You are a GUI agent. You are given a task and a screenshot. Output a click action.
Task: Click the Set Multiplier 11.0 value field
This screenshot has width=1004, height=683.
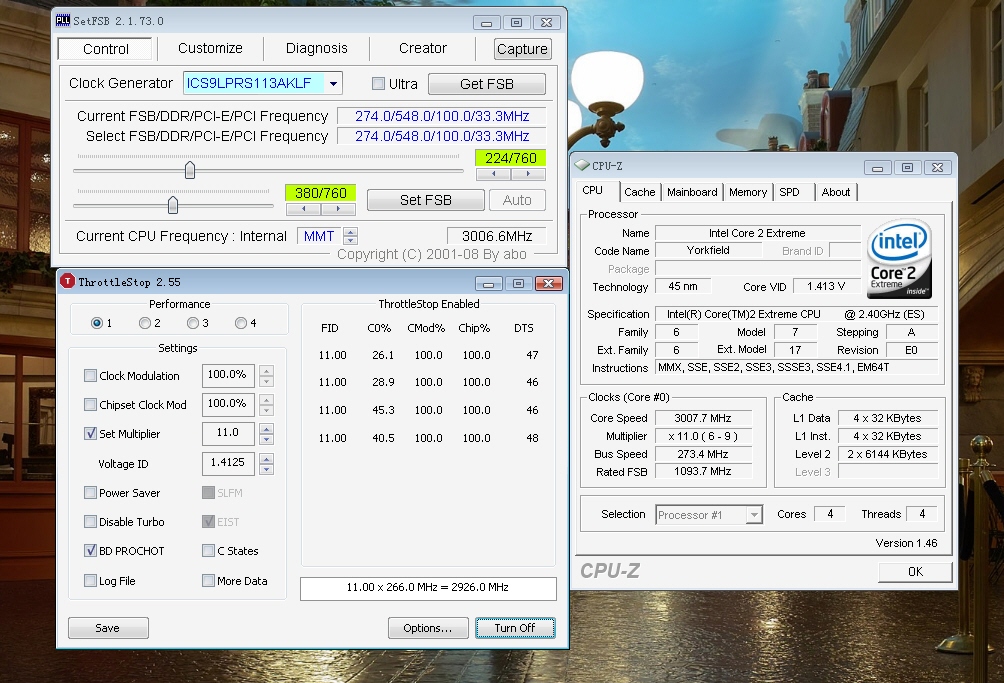click(x=228, y=433)
